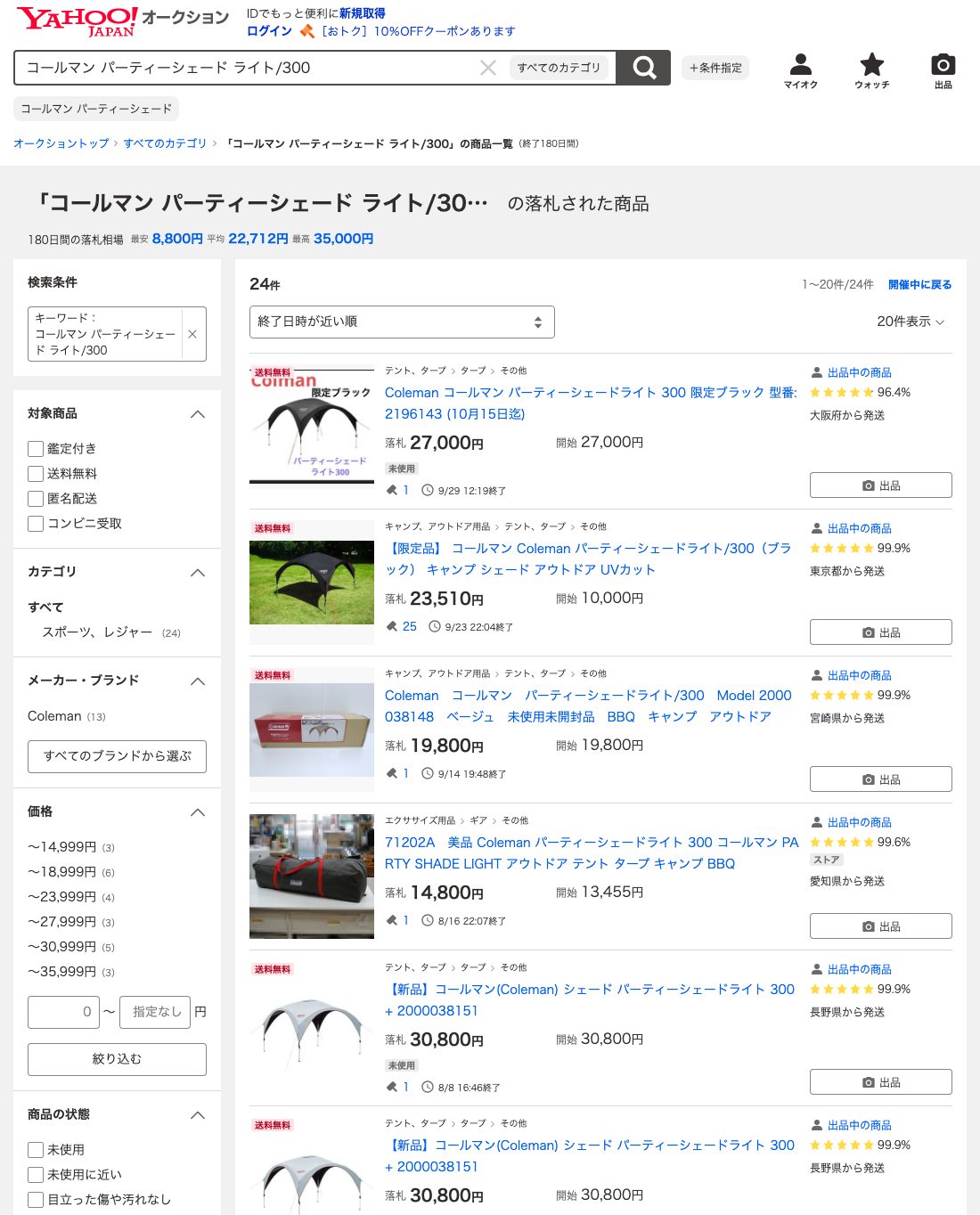Click seller person icon for 大阪府 item
This screenshot has height=1215, width=980.
(x=817, y=372)
